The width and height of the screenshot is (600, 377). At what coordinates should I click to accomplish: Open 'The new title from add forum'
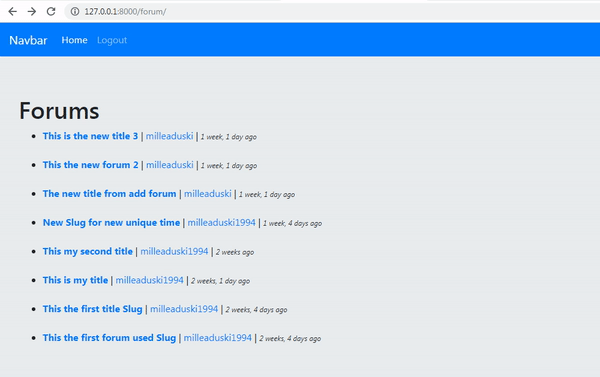[x=109, y=194]
